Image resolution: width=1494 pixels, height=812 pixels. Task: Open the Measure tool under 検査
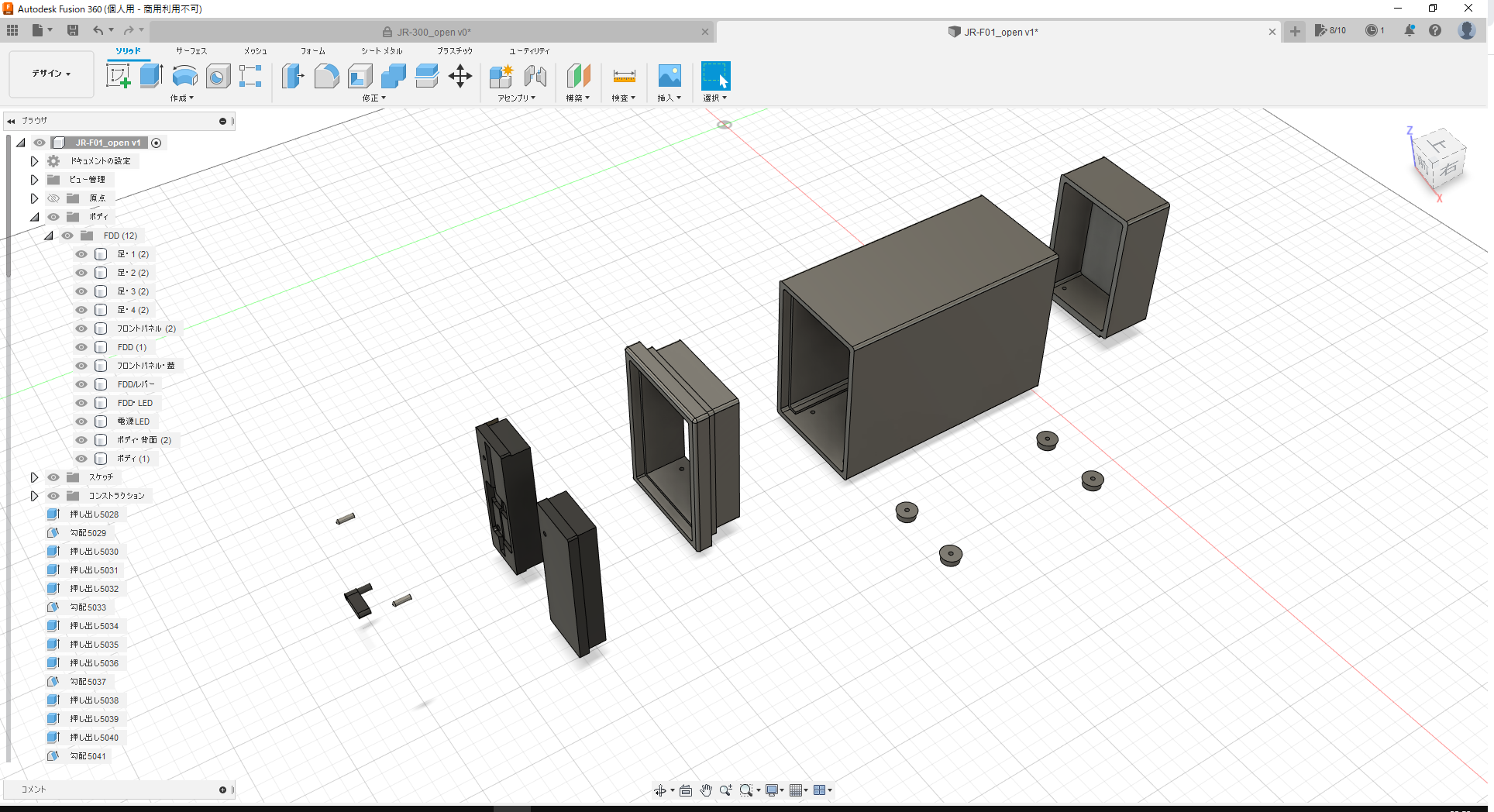pyautogui.click(x=623, y=77)
